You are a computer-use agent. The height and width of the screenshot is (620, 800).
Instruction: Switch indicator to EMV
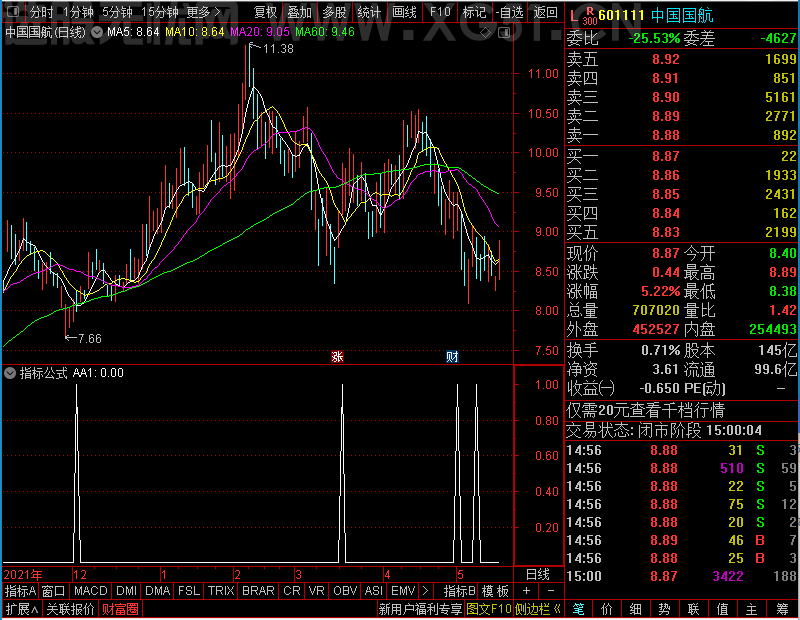(403, 591)
